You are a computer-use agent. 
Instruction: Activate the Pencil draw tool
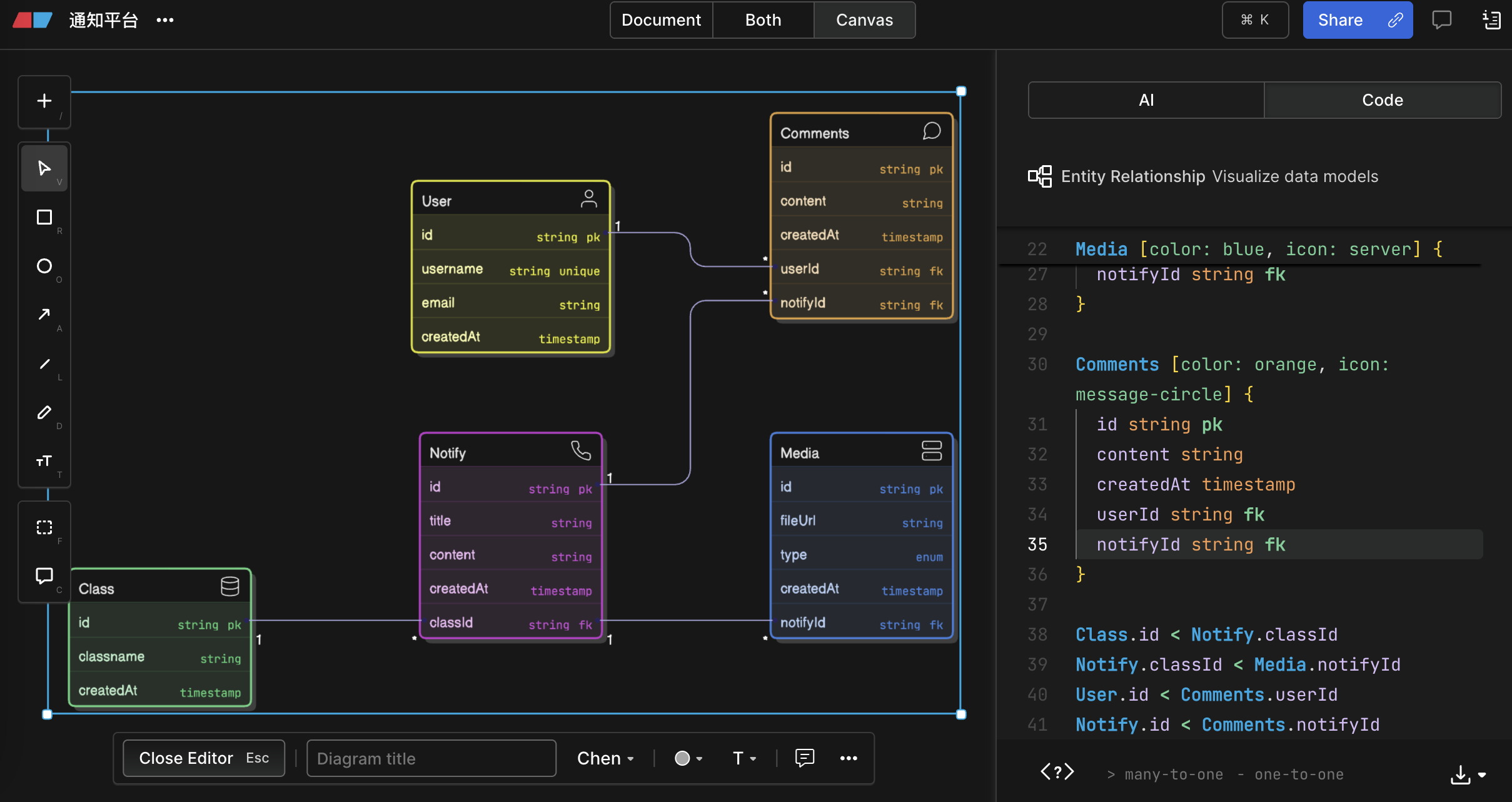click(x=44, y=413)
